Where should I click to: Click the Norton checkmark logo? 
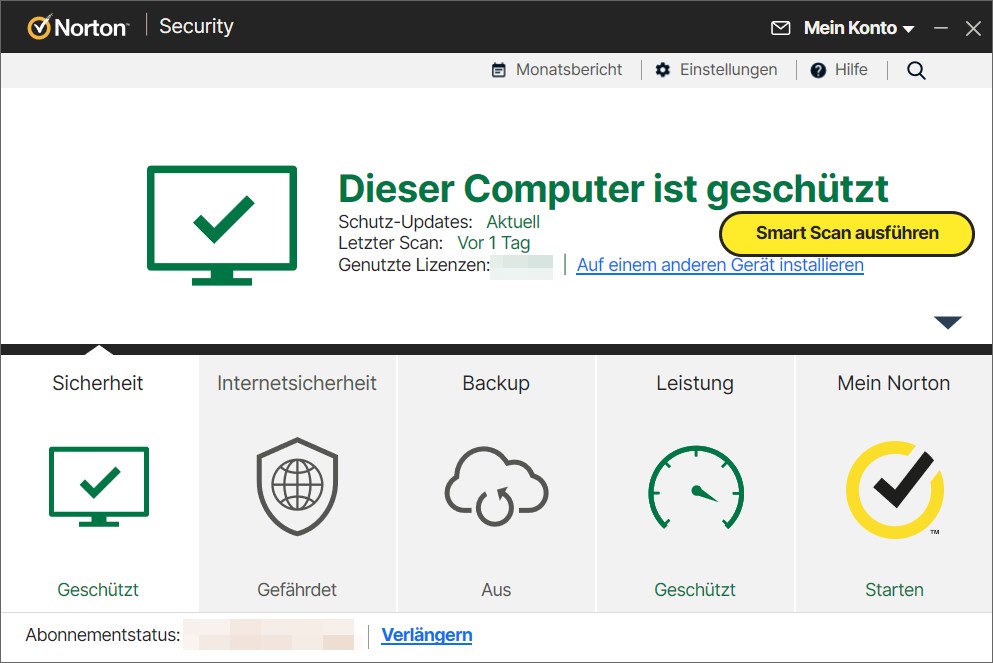pos(39,27)
